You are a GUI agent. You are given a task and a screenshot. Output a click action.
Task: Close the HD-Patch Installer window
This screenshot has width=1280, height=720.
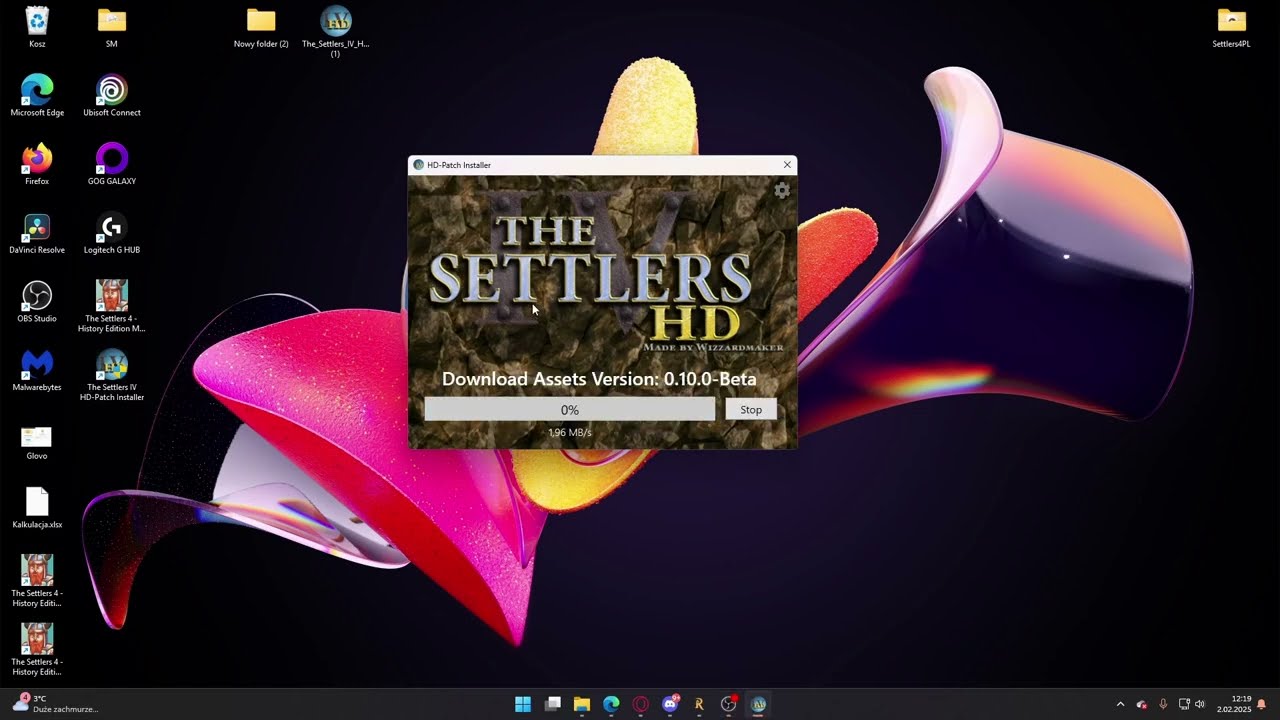click(787, 165)
